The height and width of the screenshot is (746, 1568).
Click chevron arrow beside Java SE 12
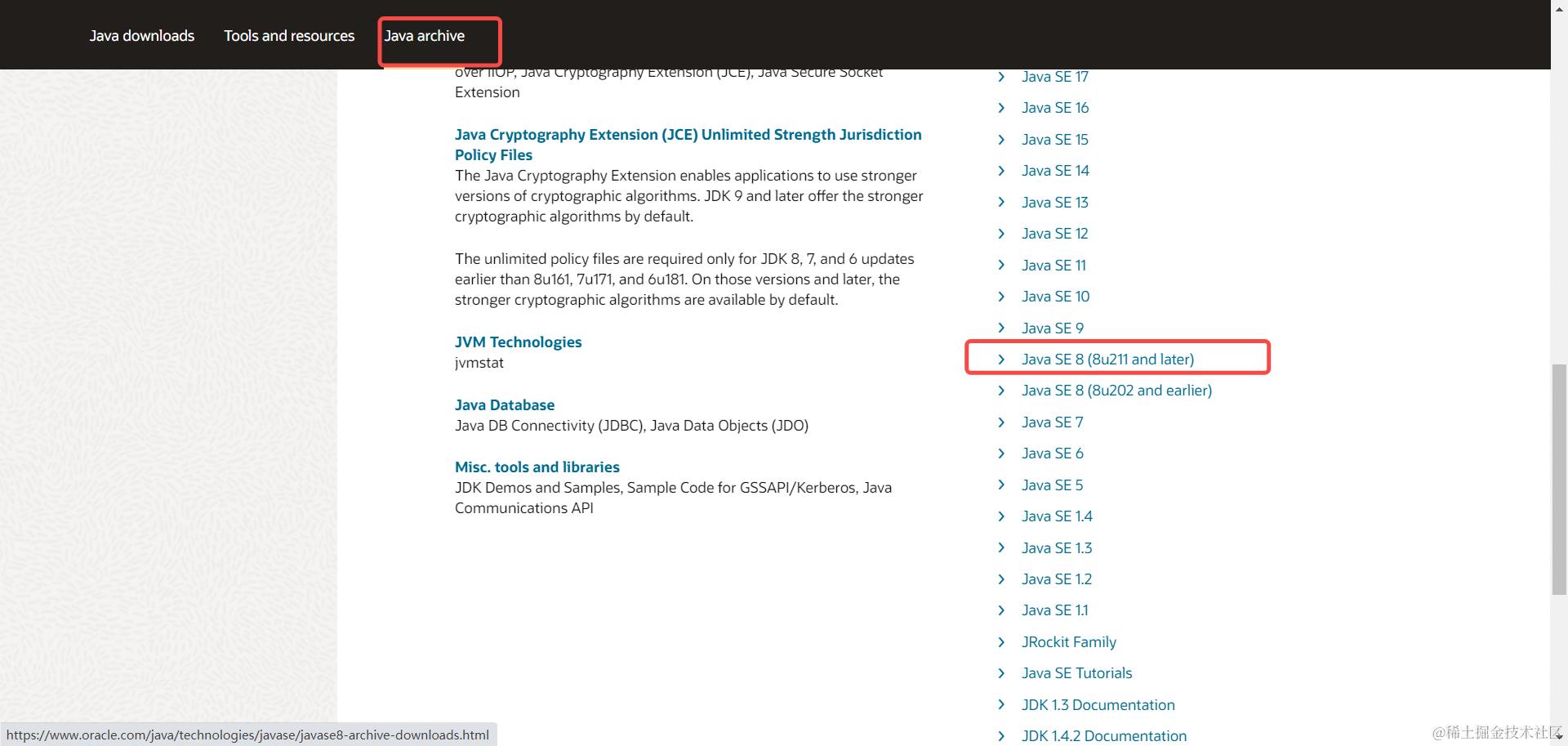[x=1001, y=234]
